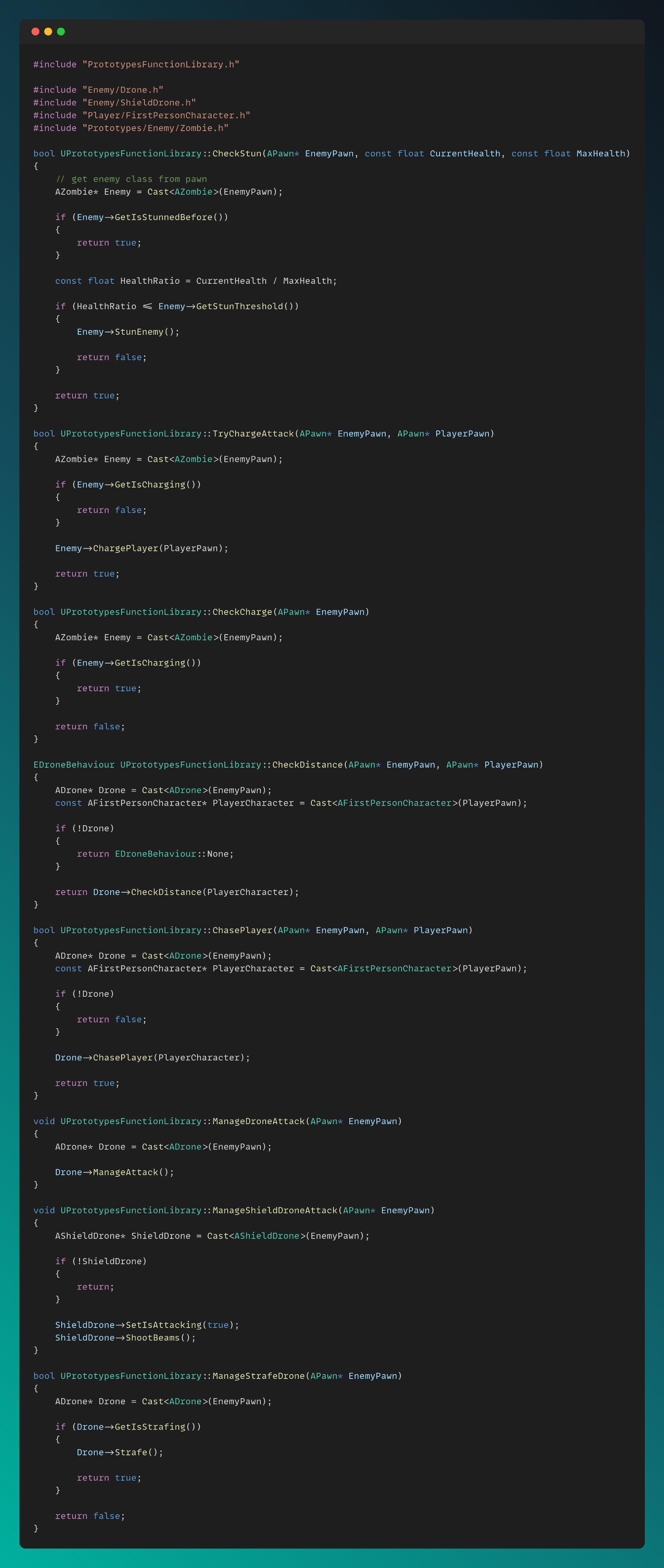The image size is (664, 1568).
Task: Select the PrototypesFunctionLibrary.h include string
Action: (x=161, y=65)
